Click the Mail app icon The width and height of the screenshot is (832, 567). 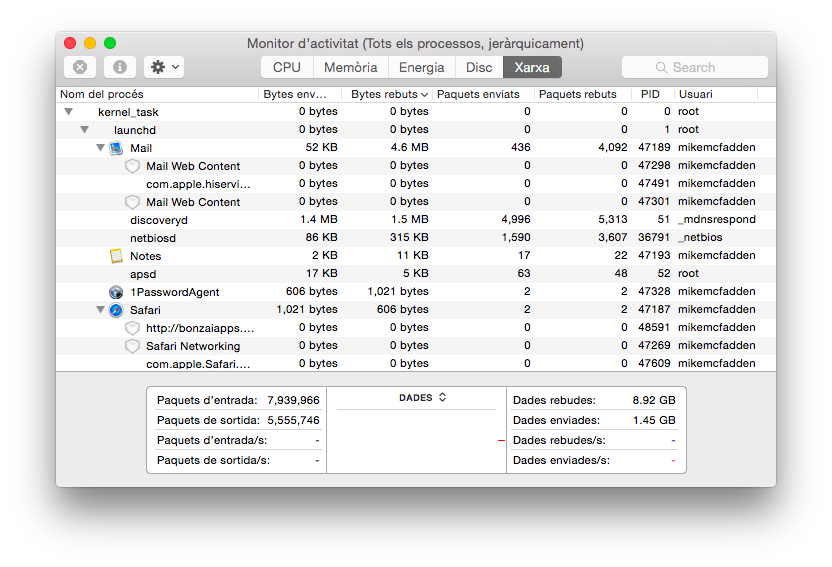click(116, 148)
